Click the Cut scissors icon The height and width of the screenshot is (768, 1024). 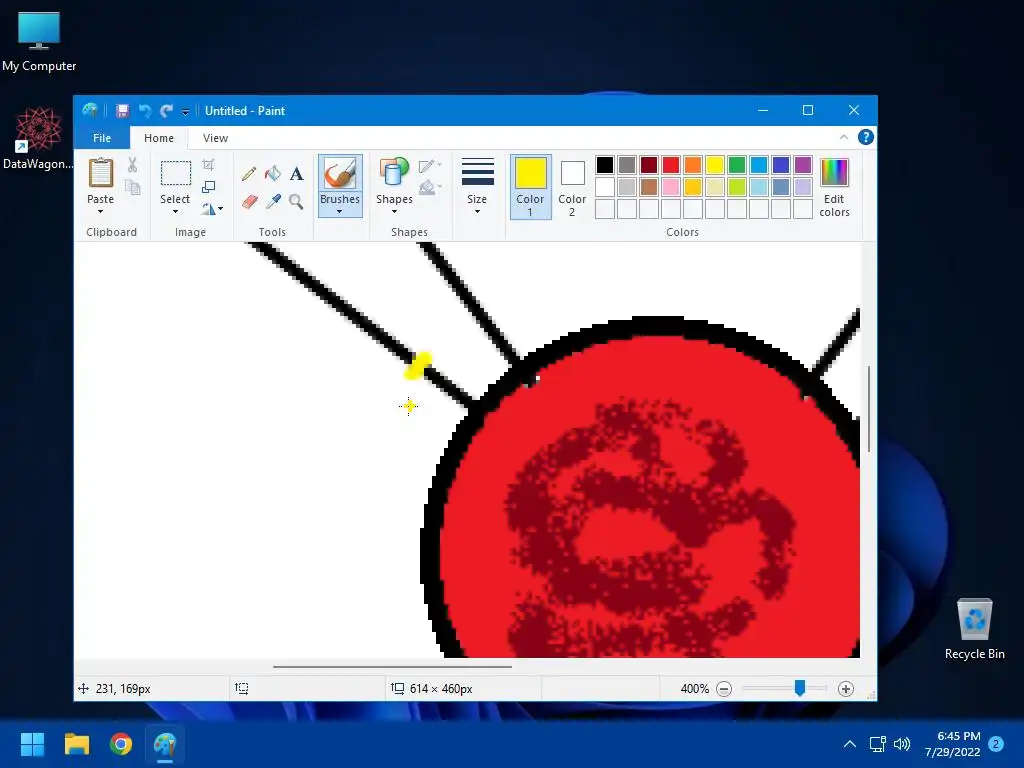133,165
